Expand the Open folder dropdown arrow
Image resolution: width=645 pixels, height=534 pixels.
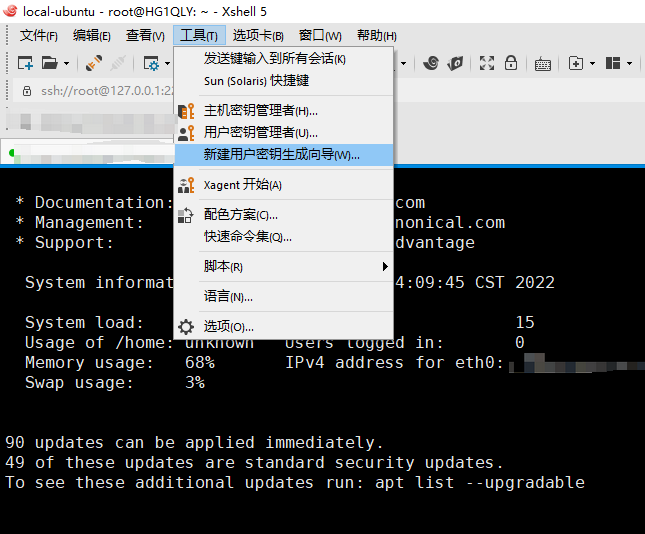66,64
